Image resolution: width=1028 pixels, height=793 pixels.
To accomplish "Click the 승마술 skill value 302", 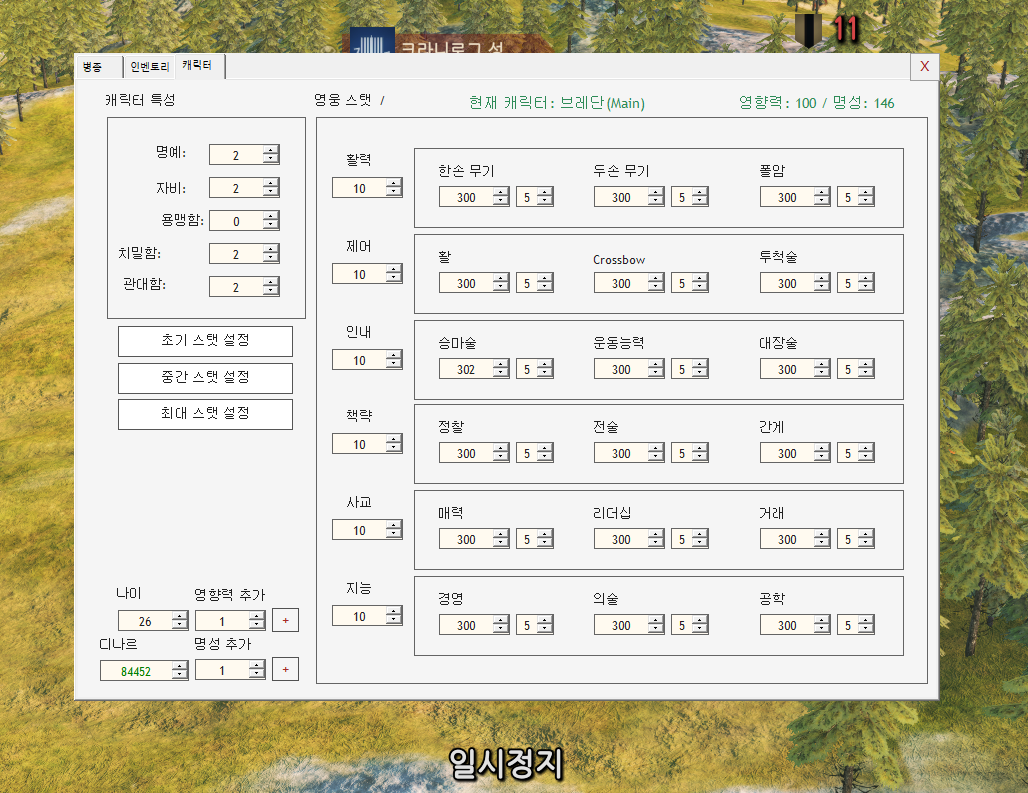I will point(466,369).
